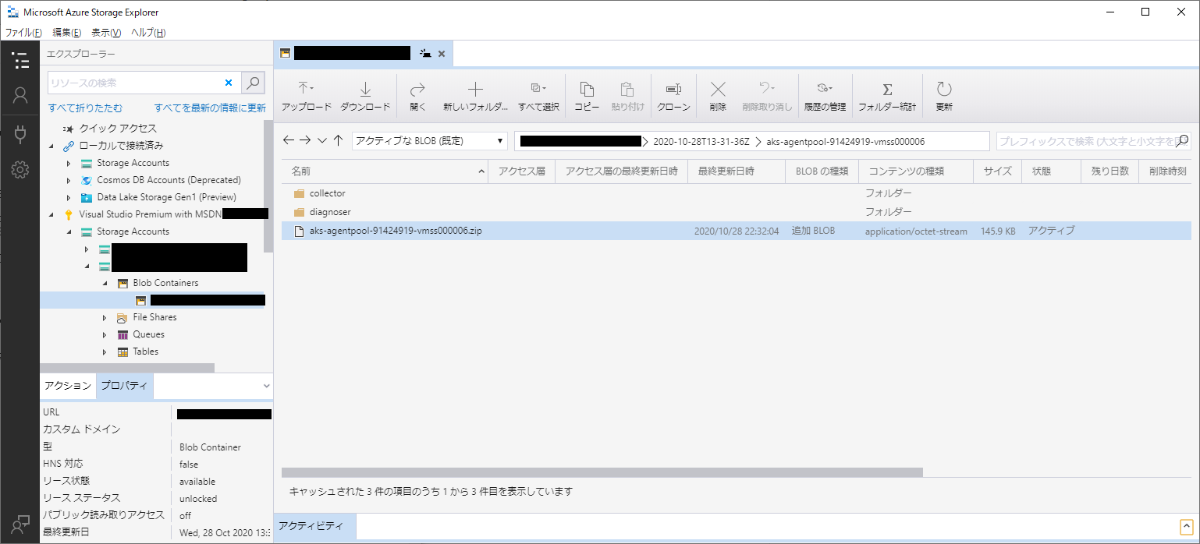Open settings gear icon in sidebar
The width and height of the screenshot is (1200, 544).
(20, 170)
